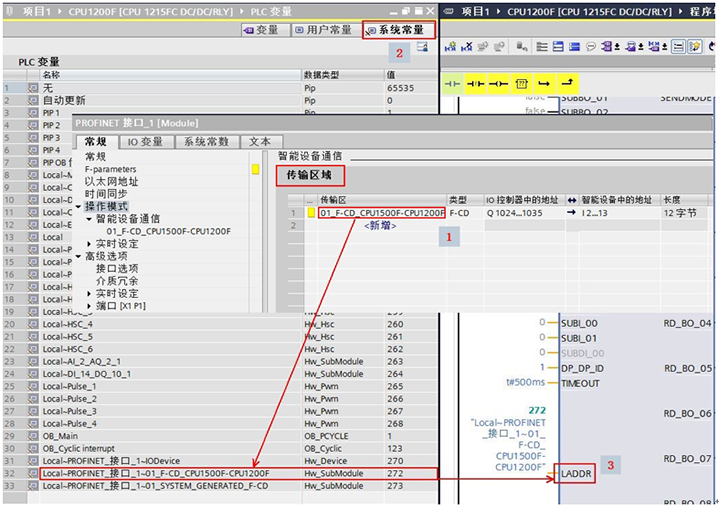This screenshot has width=719, height=508.
Task: Expand 实时设定 under 高级选项
Action: (x=89, y=293)
